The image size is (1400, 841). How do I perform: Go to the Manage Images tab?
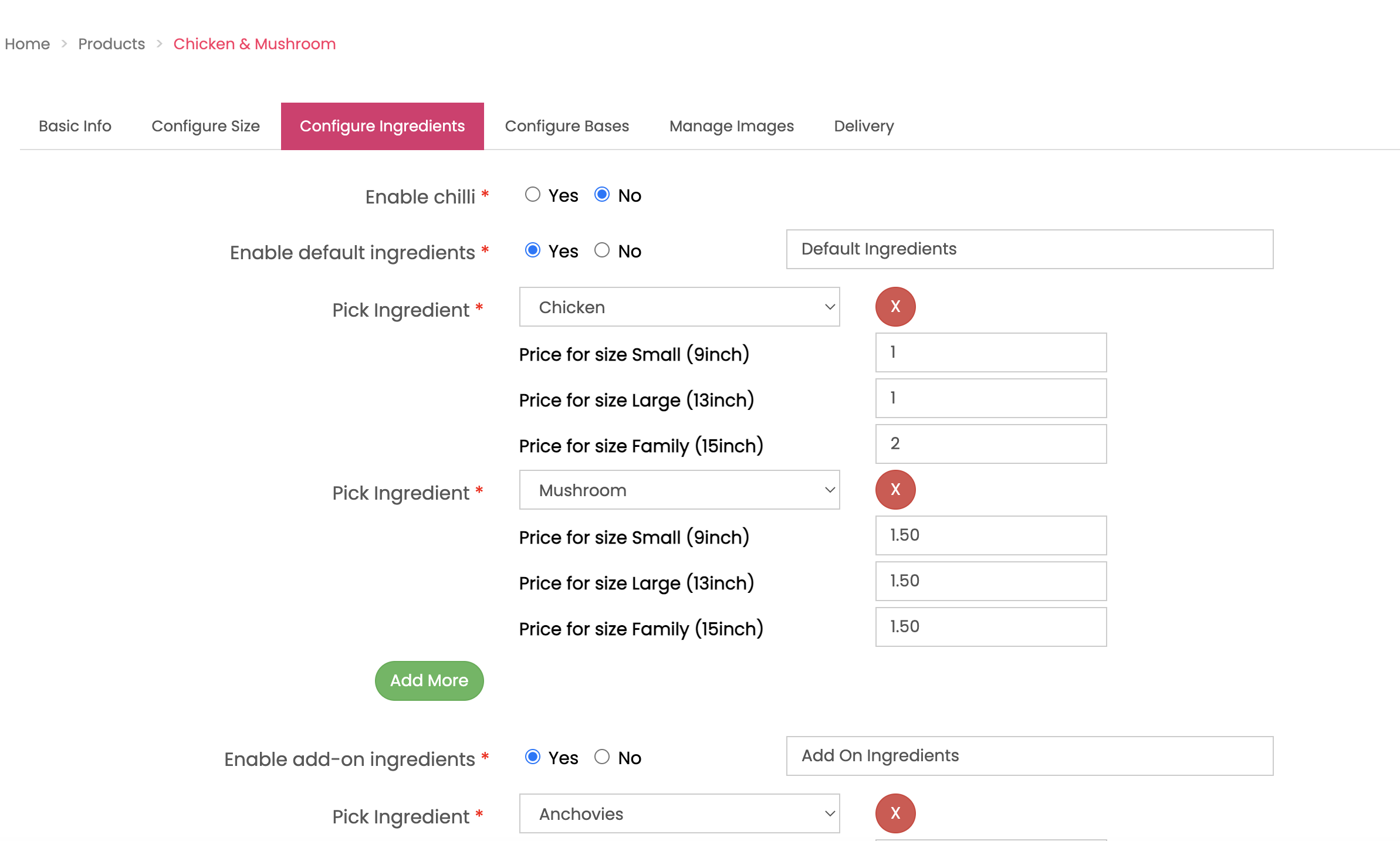pos(731,126)
